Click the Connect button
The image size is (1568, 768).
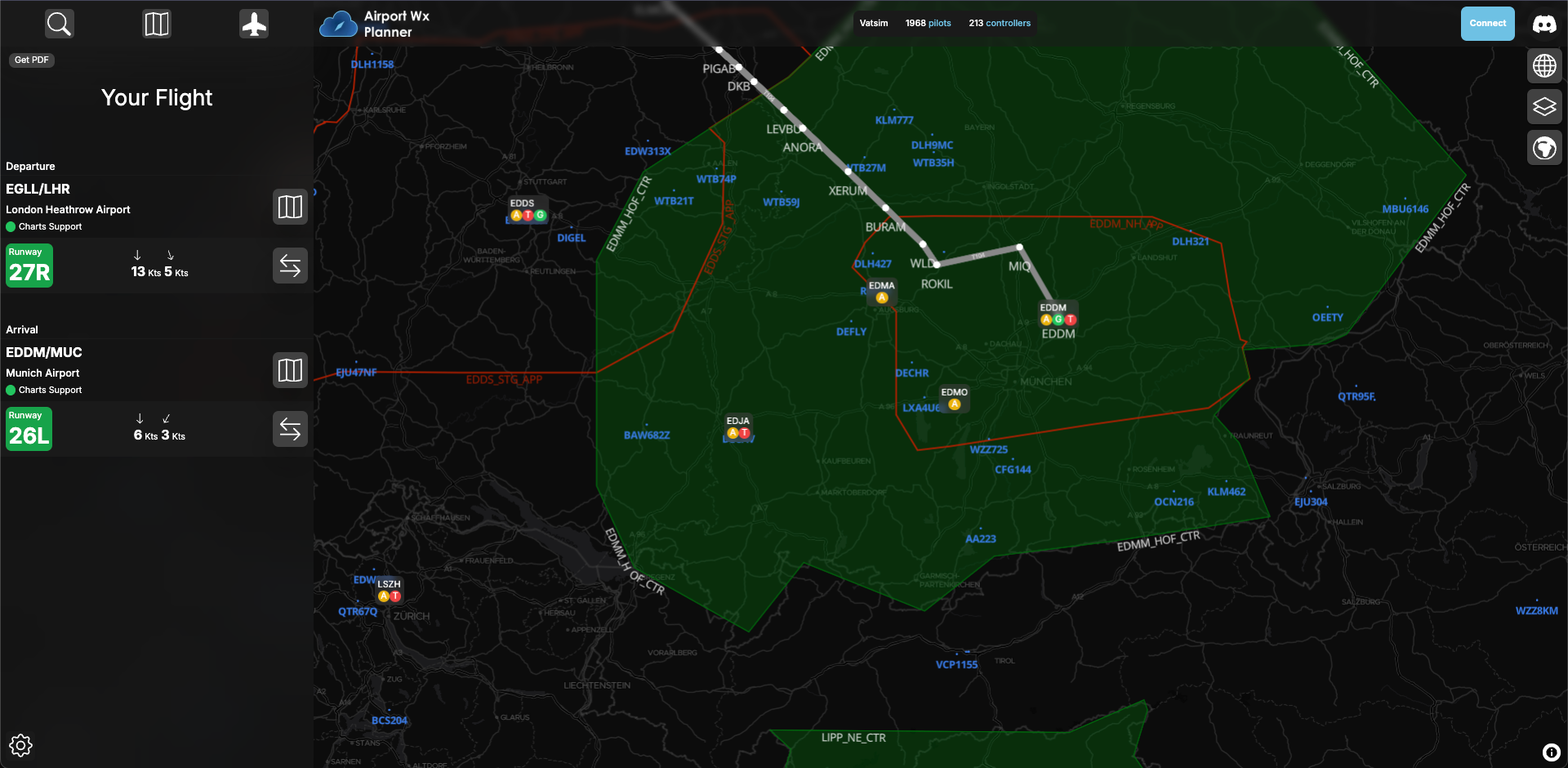1487,24
